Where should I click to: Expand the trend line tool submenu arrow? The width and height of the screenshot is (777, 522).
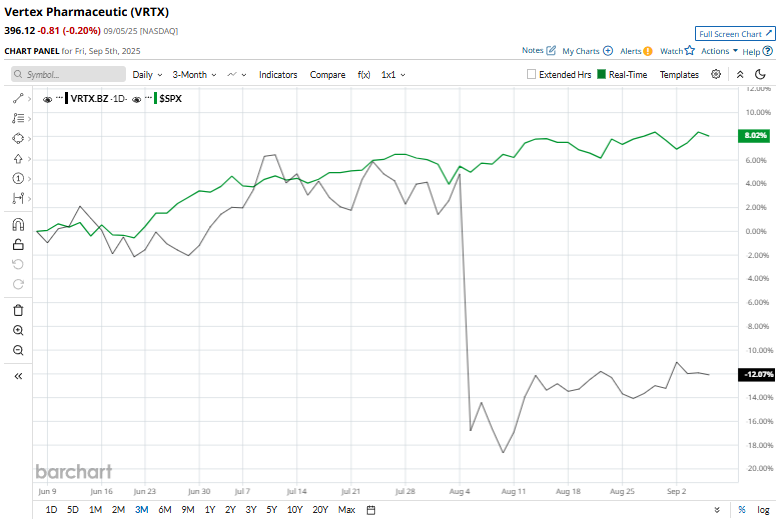click(29, 99)
